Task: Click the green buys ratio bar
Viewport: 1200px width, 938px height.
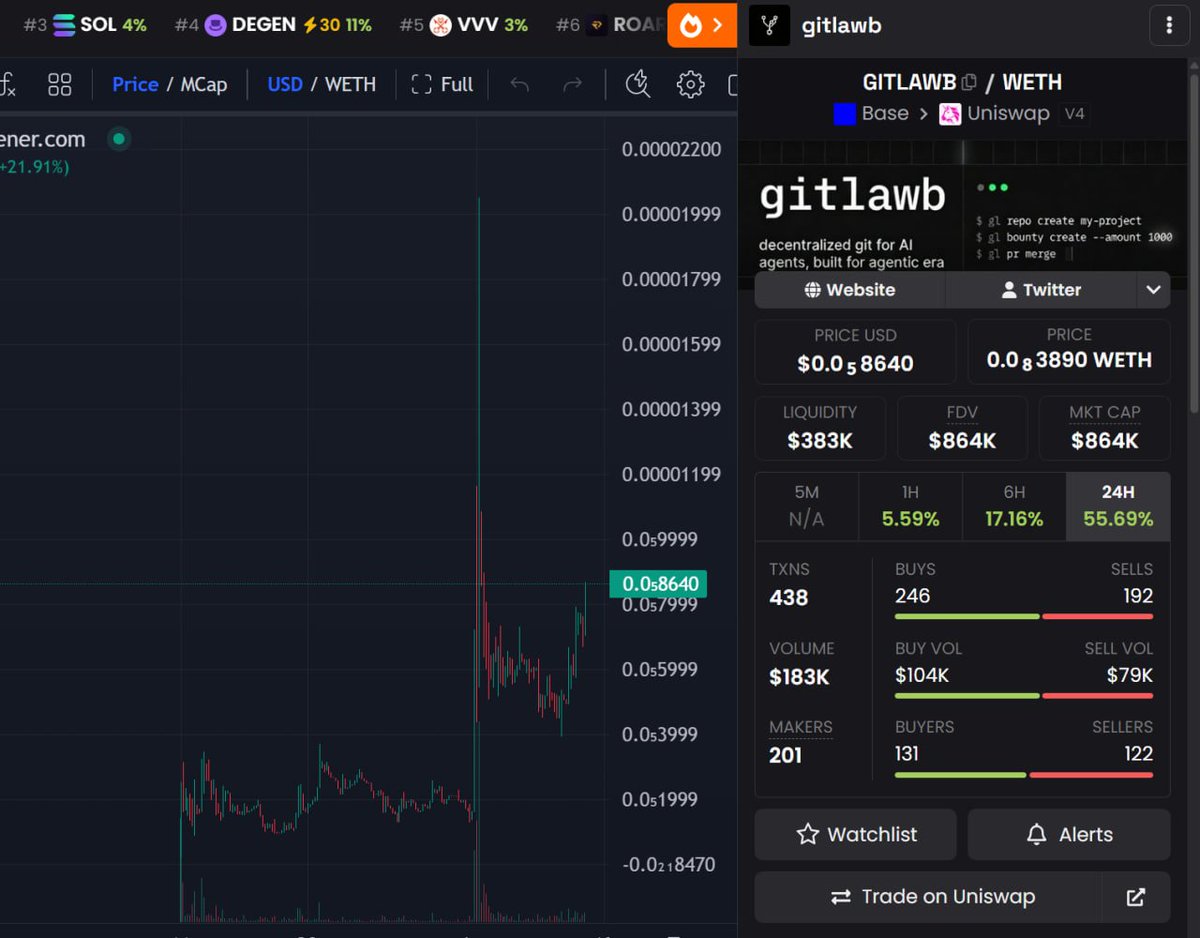Action: click(x=967, y=617)
